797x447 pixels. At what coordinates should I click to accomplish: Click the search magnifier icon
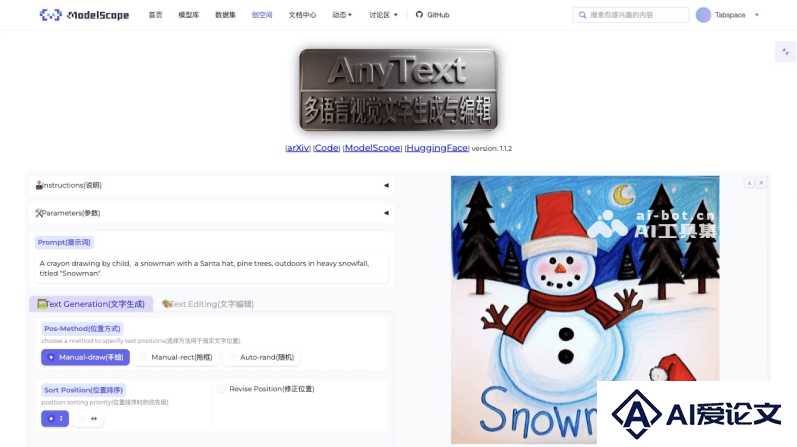(x=583, y=15)
